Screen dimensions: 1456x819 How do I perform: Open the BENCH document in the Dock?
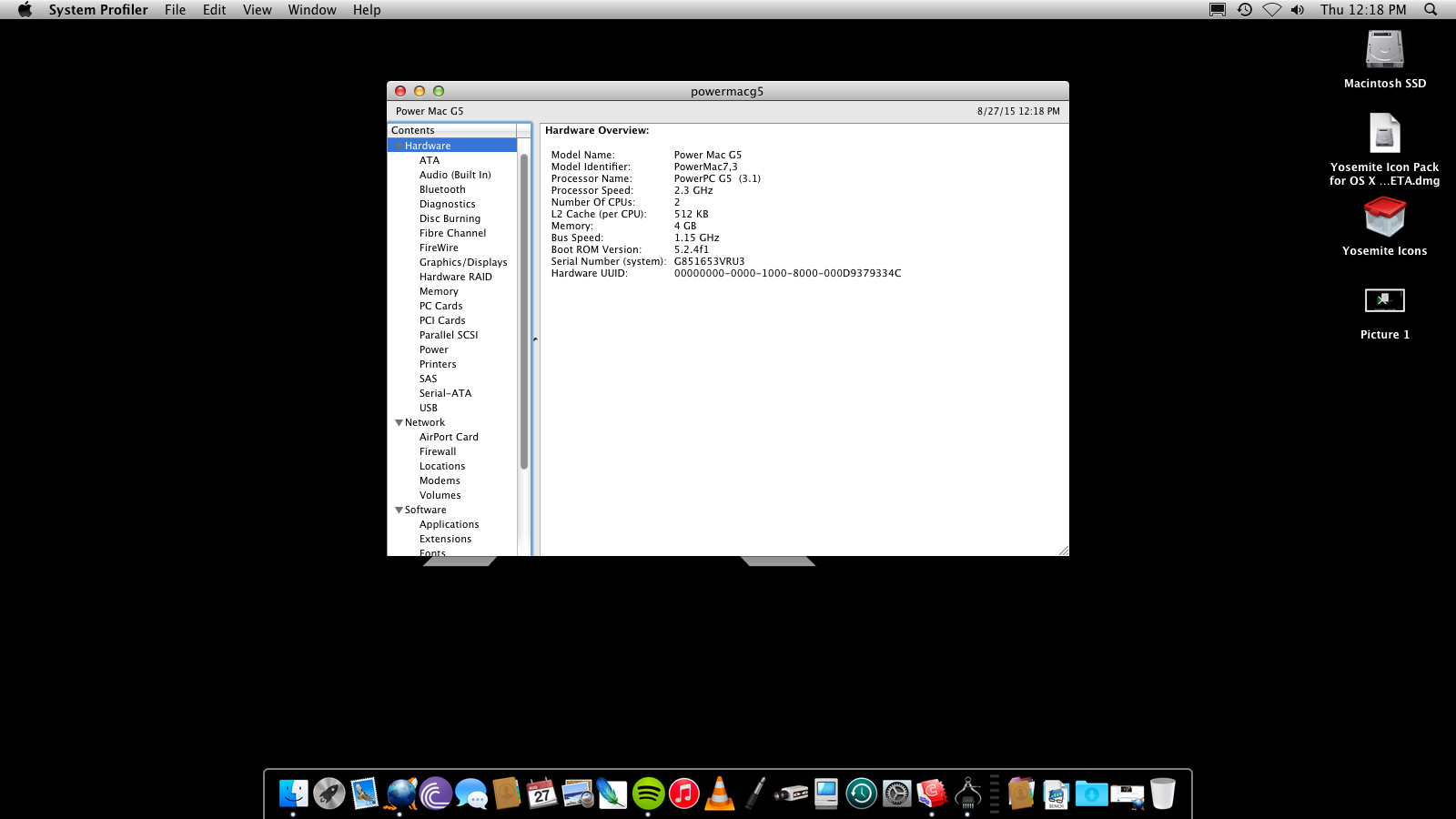1057,794
